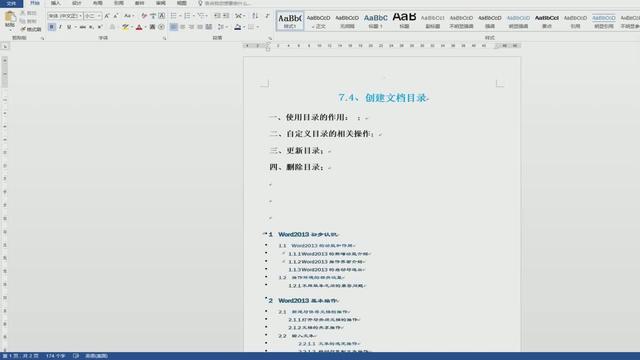Open the Clipboard pane launcher

click(42, 38)
